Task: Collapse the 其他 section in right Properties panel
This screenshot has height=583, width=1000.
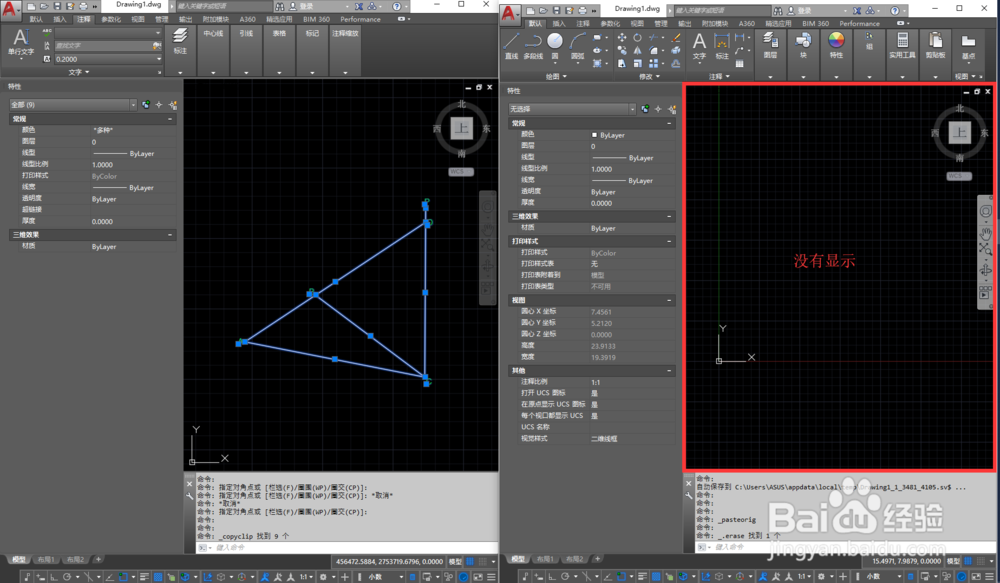Action: pyautogui.click(x=669, y=371)
